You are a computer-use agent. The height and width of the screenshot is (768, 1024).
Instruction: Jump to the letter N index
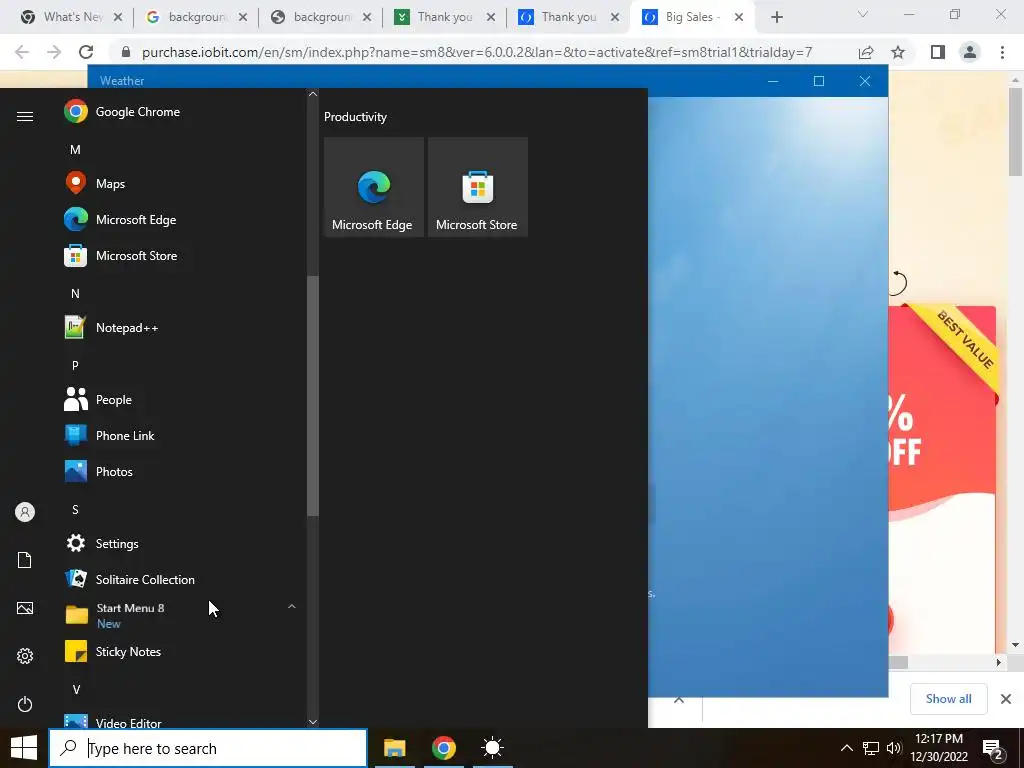[75, 294]
